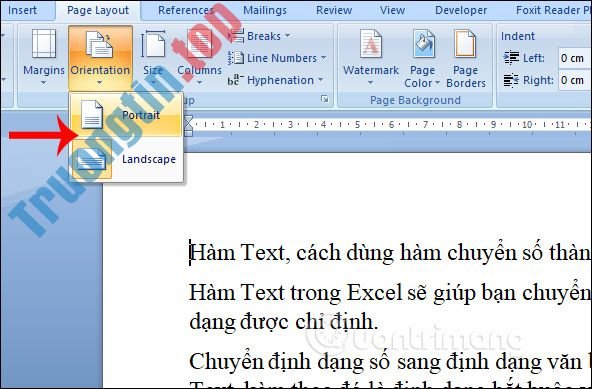The height and width of the screenshot is (389, 592).
Task: Click the horizontal ruler at mark 5
Action: pyautogui.click(x=357, y=124)
